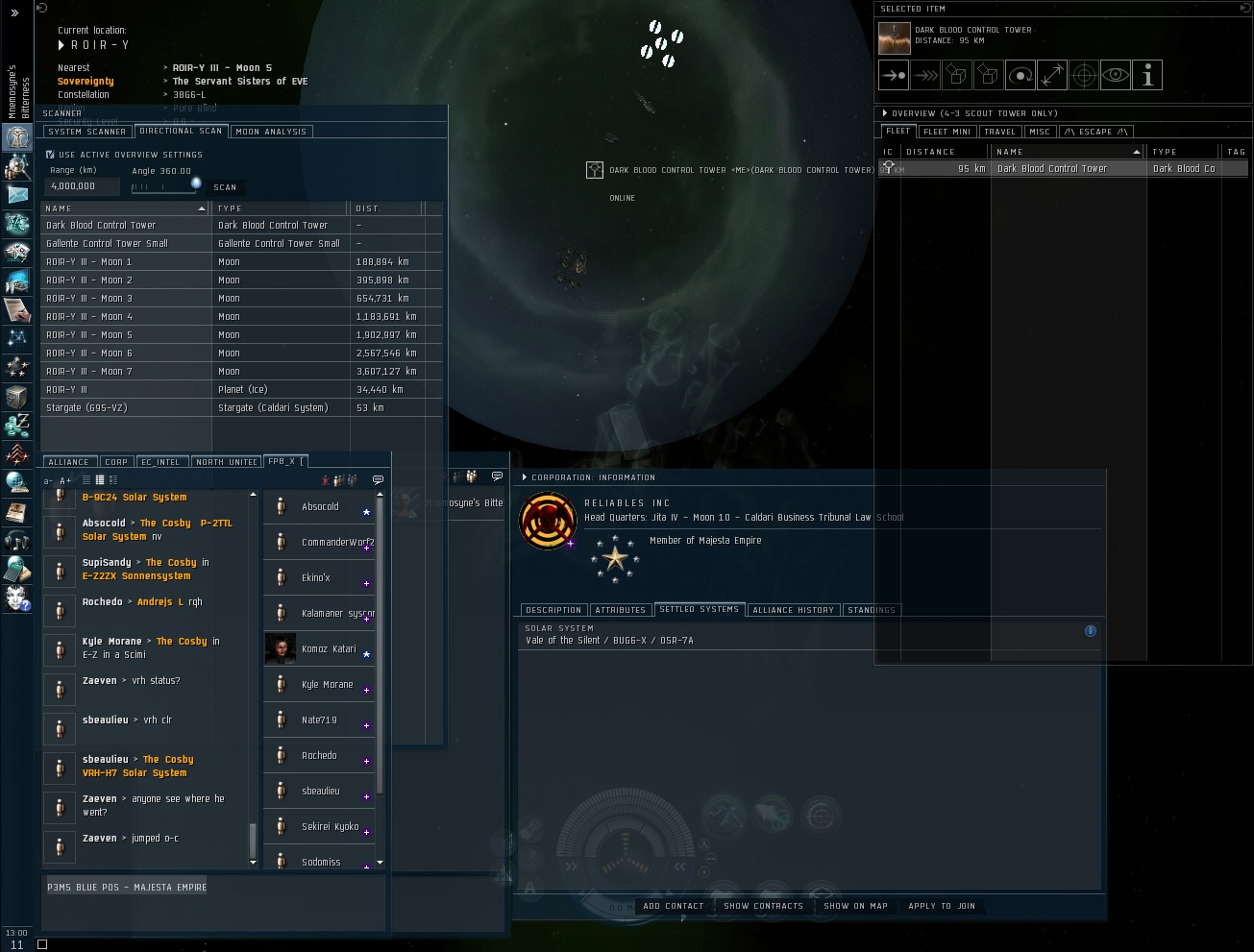Screen dimensions: 1254x952
Task: Click the Look At eye icon
Action: click(x=1116, y=75)
